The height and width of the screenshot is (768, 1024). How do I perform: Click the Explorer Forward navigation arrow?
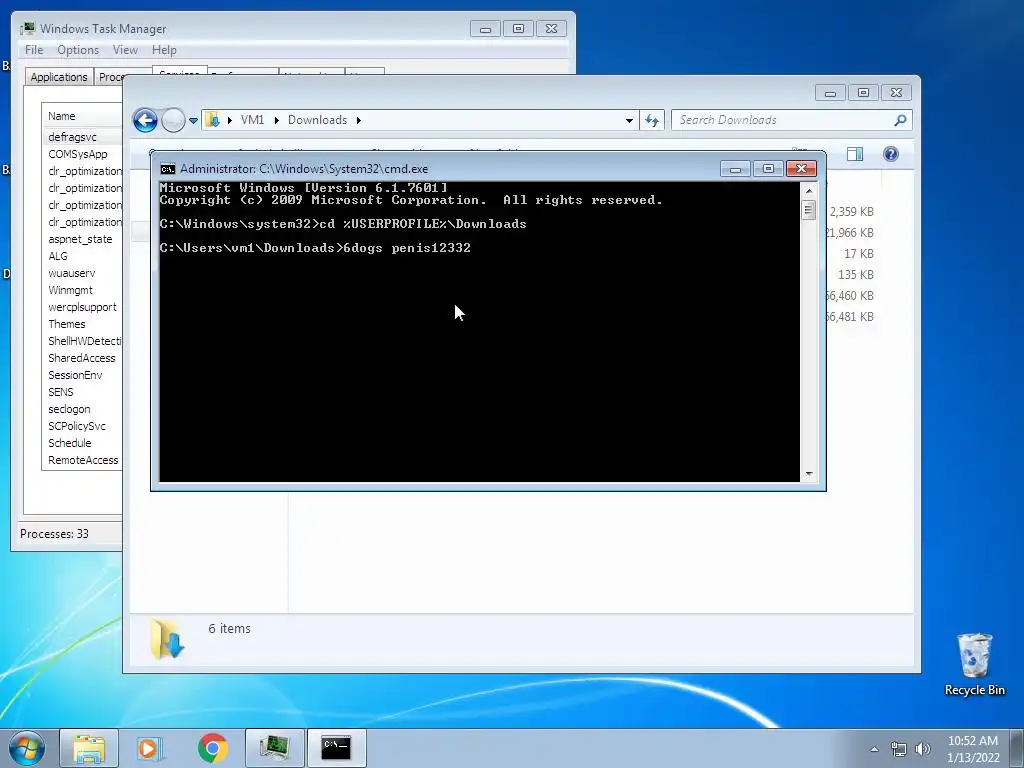pos(173,120)
